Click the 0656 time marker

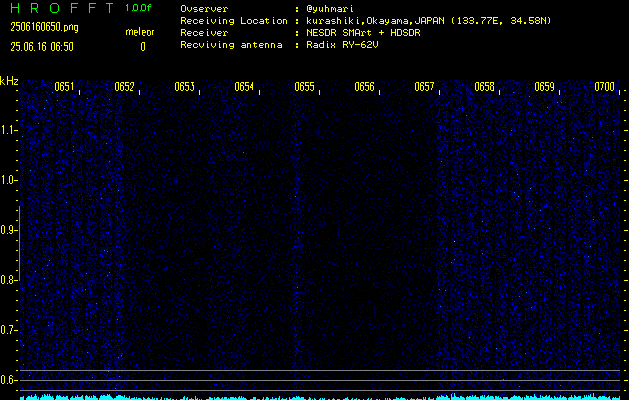pyautogui.click(x=364, y=87)
